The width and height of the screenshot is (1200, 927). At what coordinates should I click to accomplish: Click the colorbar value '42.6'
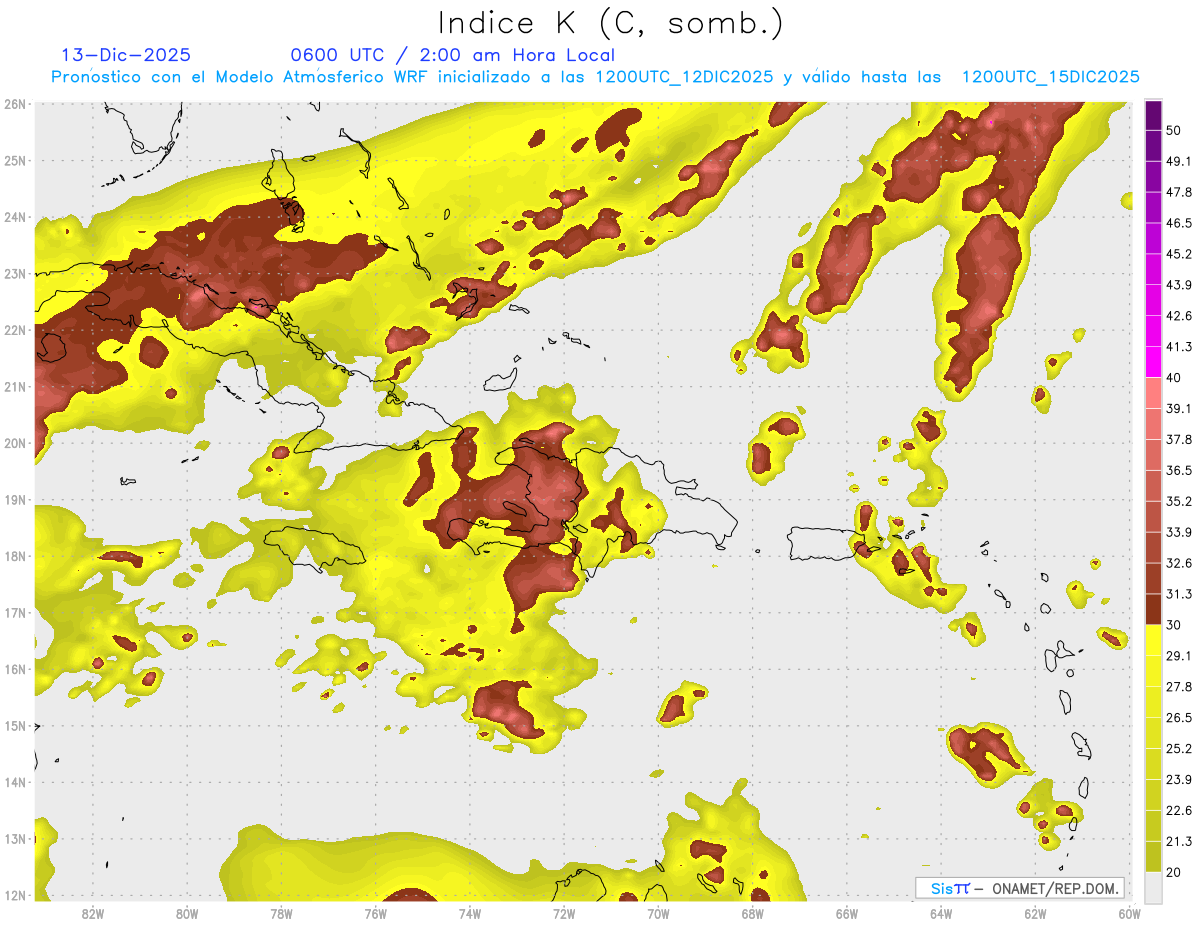[x=1179, y=316]
